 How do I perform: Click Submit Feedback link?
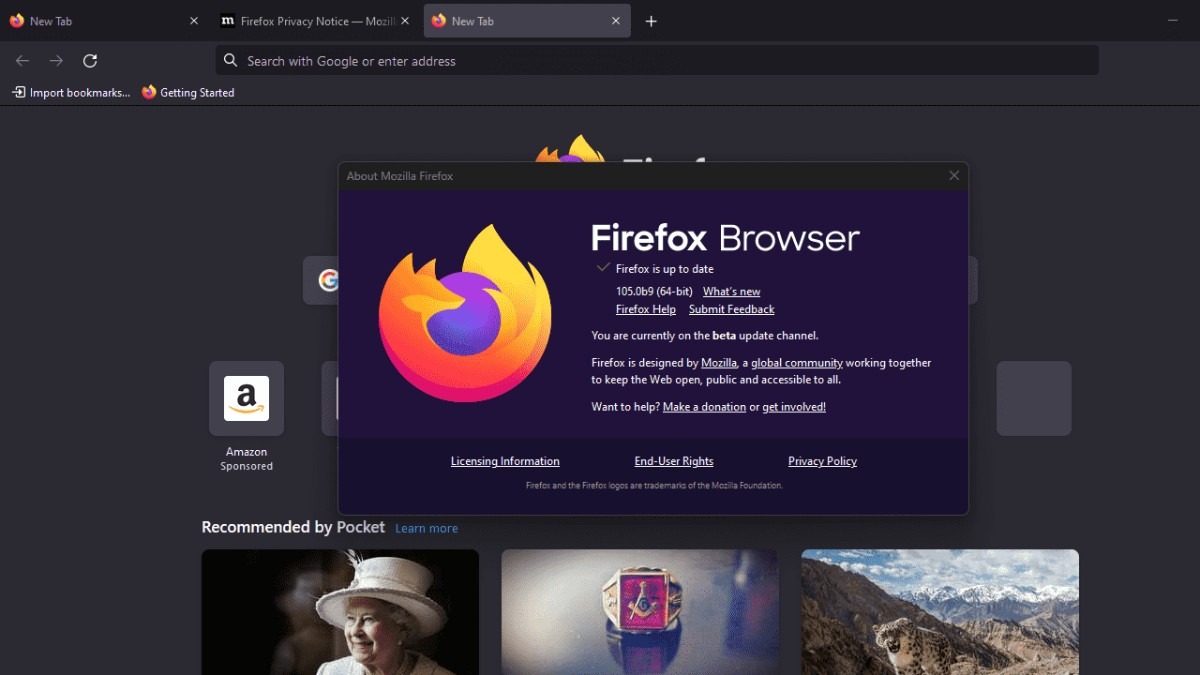point(732,310)
